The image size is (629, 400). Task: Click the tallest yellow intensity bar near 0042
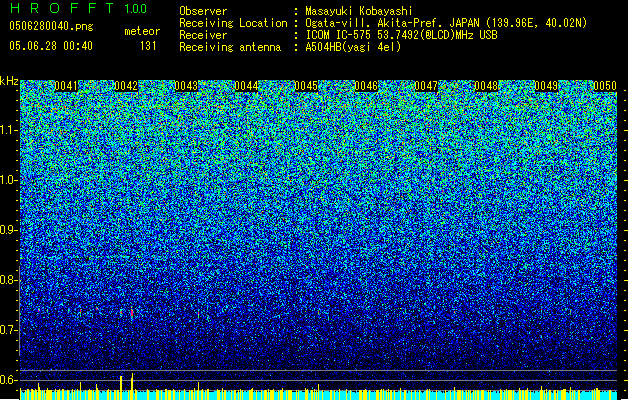click(x=132, y=386)
